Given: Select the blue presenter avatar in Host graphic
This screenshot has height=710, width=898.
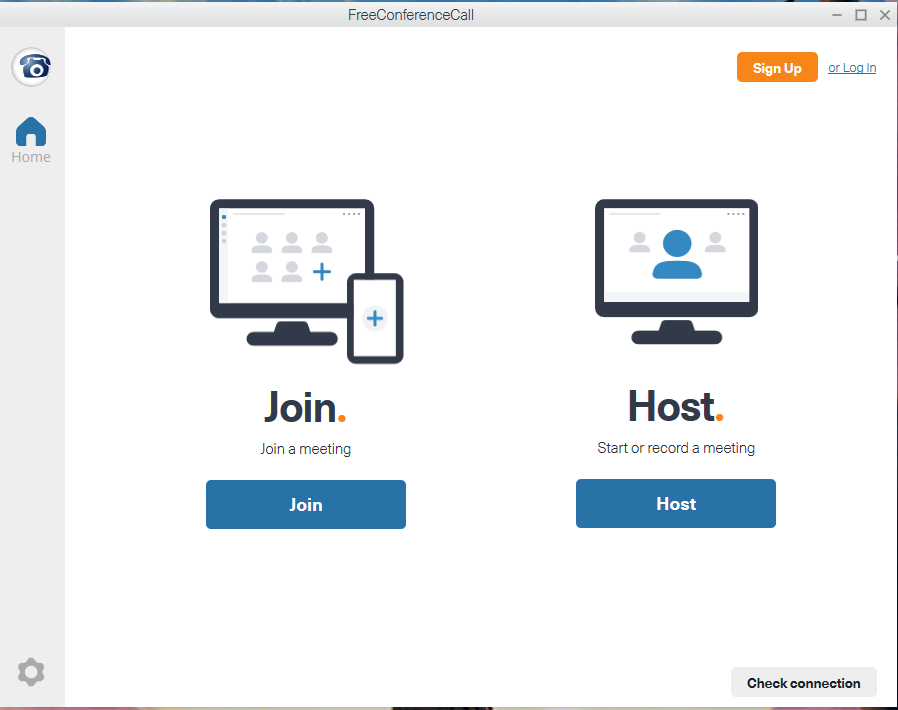Looking at the screenshot, I should coord(677,254).
